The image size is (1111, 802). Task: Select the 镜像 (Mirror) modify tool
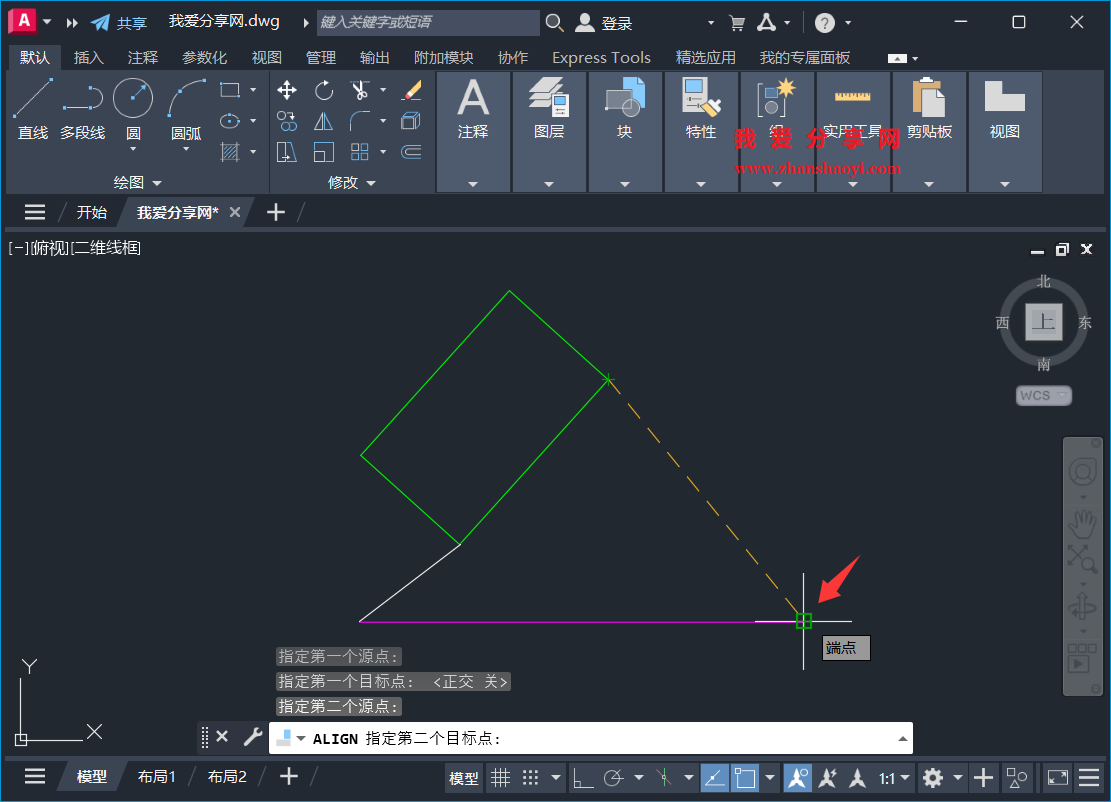[324, 121]
